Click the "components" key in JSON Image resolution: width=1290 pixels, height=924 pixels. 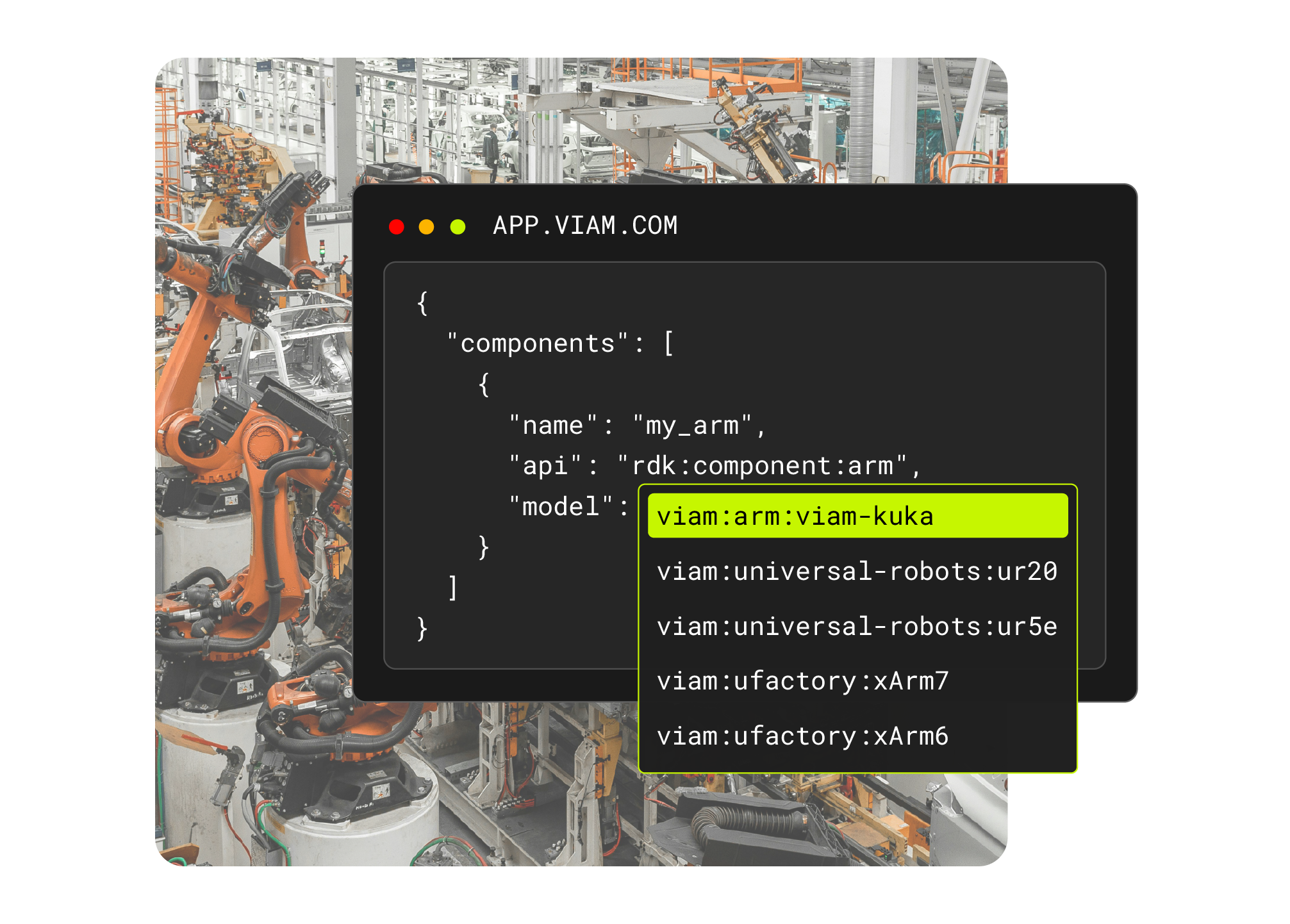click(x=538, y=343)
